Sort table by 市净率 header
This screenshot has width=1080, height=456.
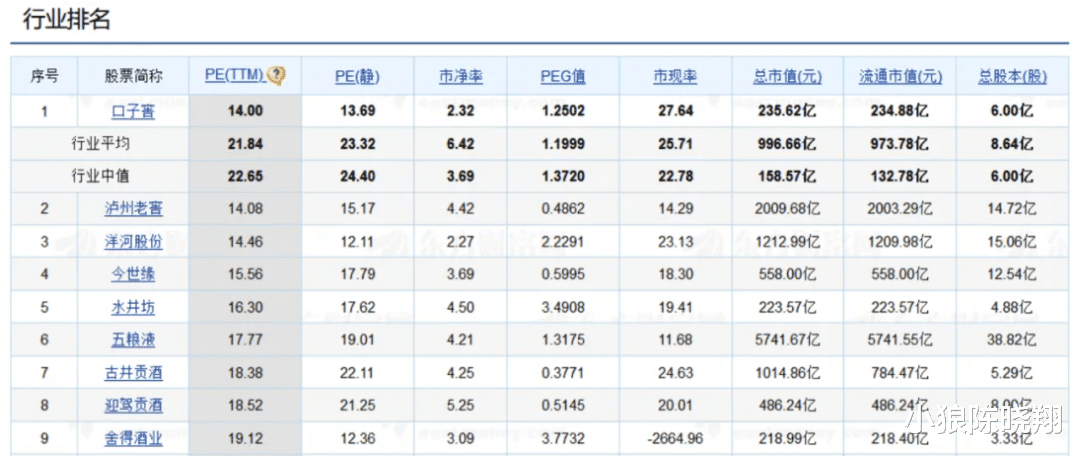click(x=461, y=76)
